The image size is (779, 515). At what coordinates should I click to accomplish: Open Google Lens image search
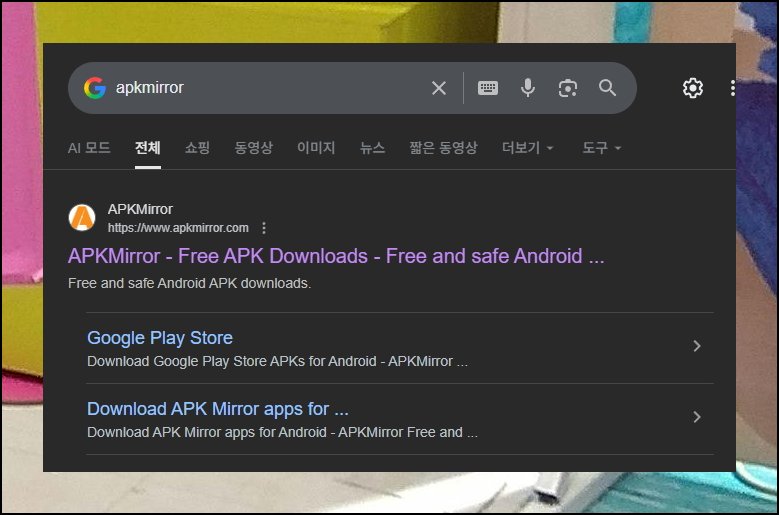pyautogui.click(x=567, y=88)
